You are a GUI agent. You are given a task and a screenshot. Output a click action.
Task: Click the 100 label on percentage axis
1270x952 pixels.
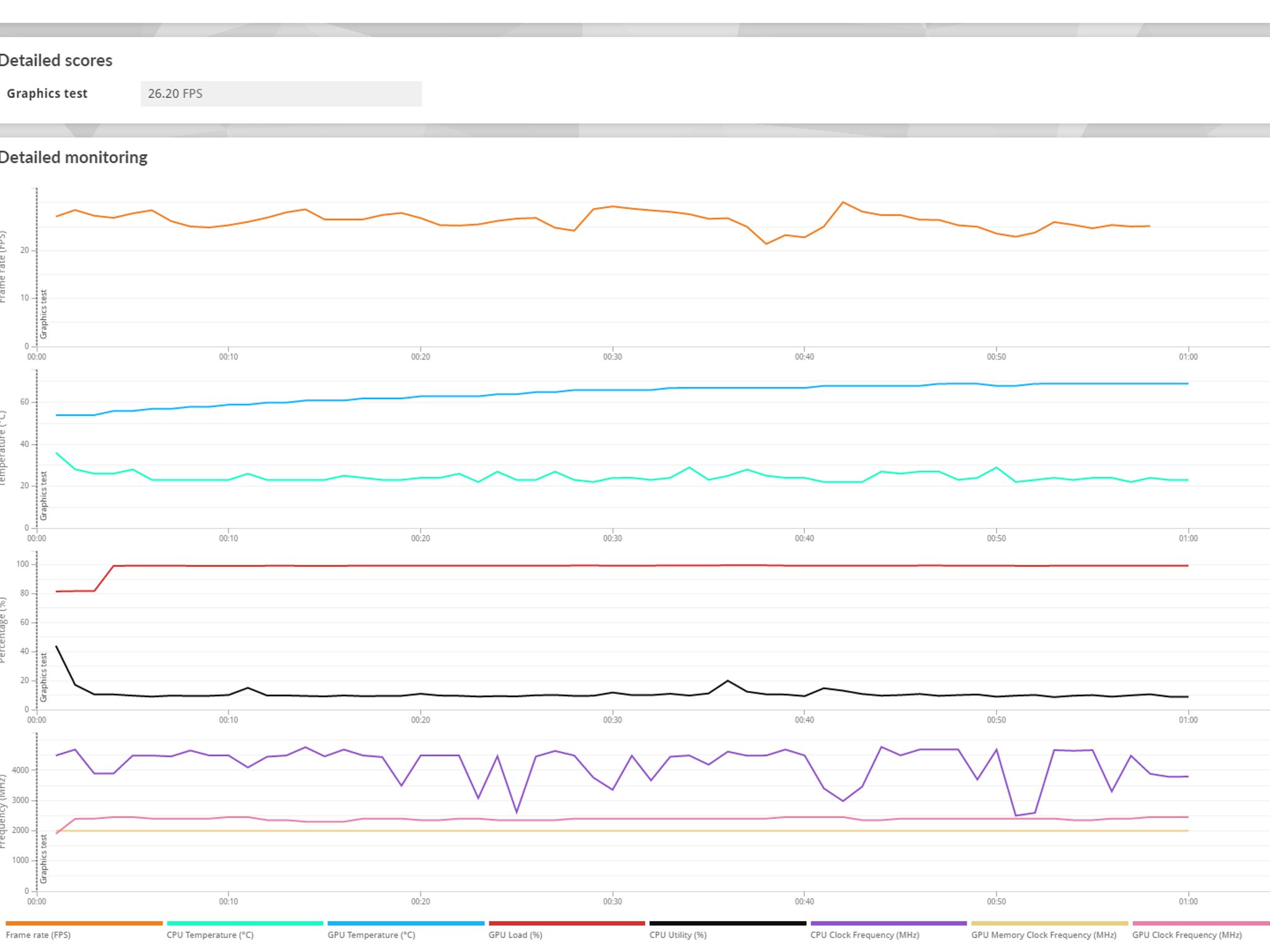23,564
